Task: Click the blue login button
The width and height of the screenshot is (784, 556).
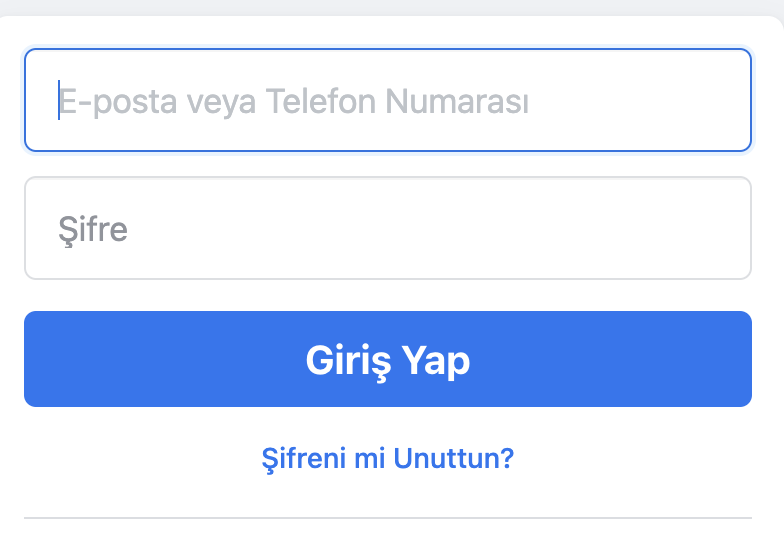Action: coord(387,359)
